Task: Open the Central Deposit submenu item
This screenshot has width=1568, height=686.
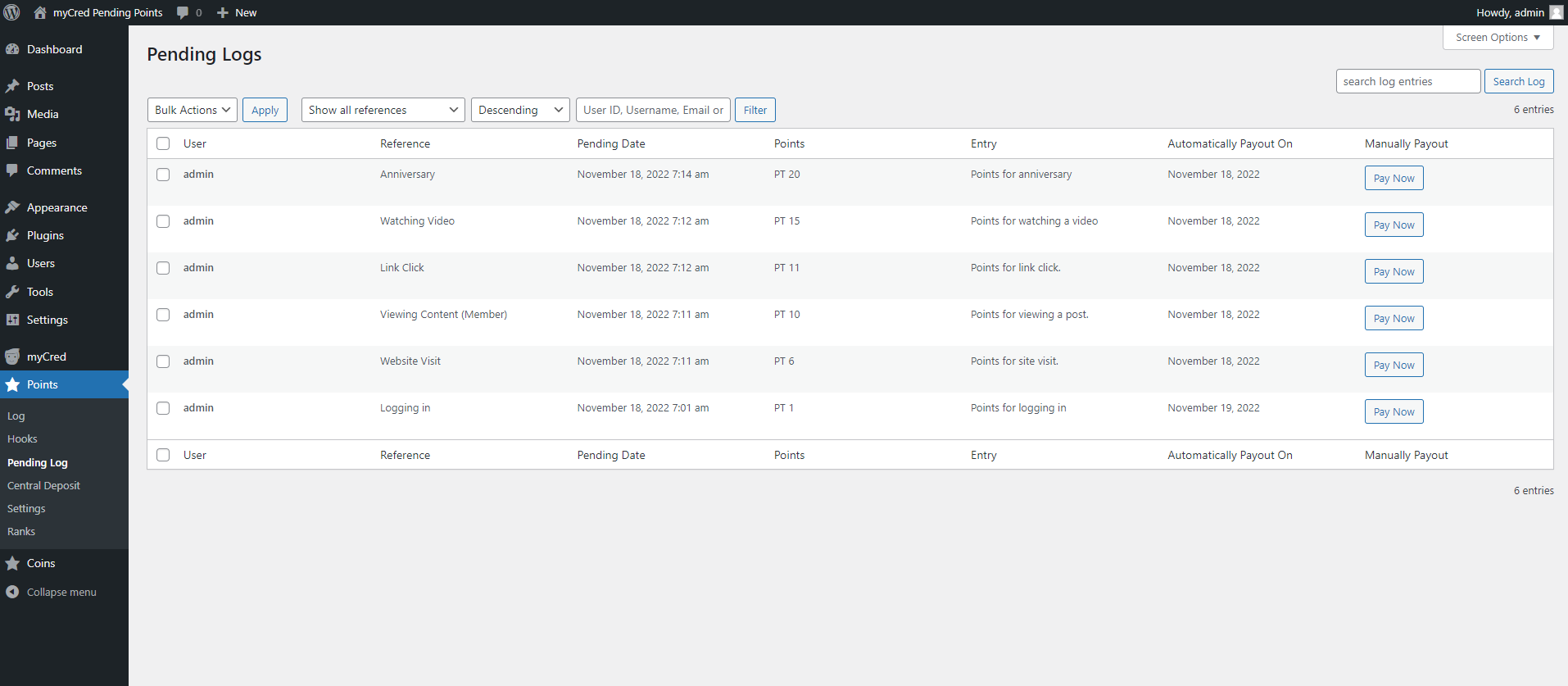Action: tap(43, 485)
